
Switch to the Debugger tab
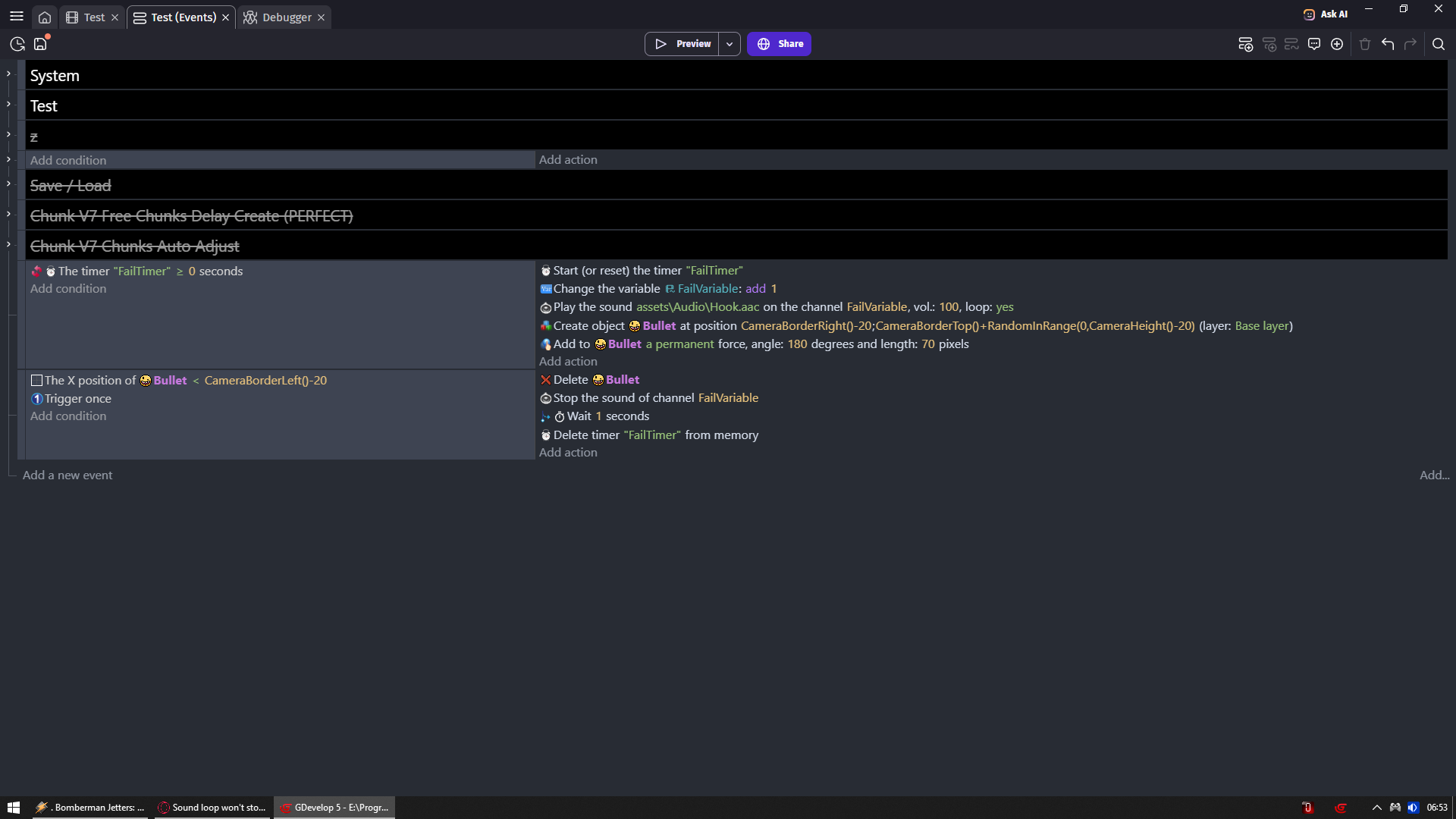point(286,17)
